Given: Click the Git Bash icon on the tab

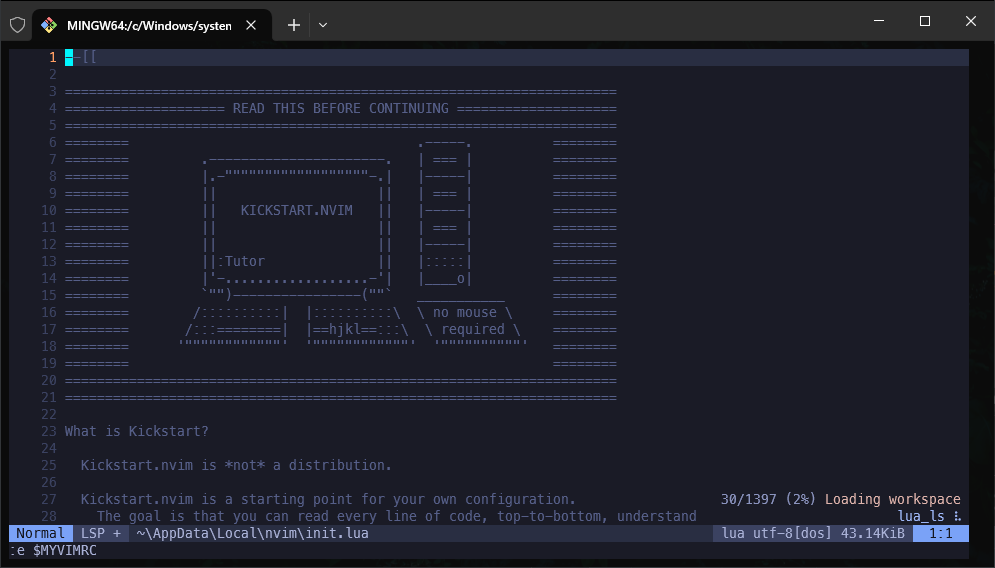Looking at the screenshot, I should tap(49, 25).
